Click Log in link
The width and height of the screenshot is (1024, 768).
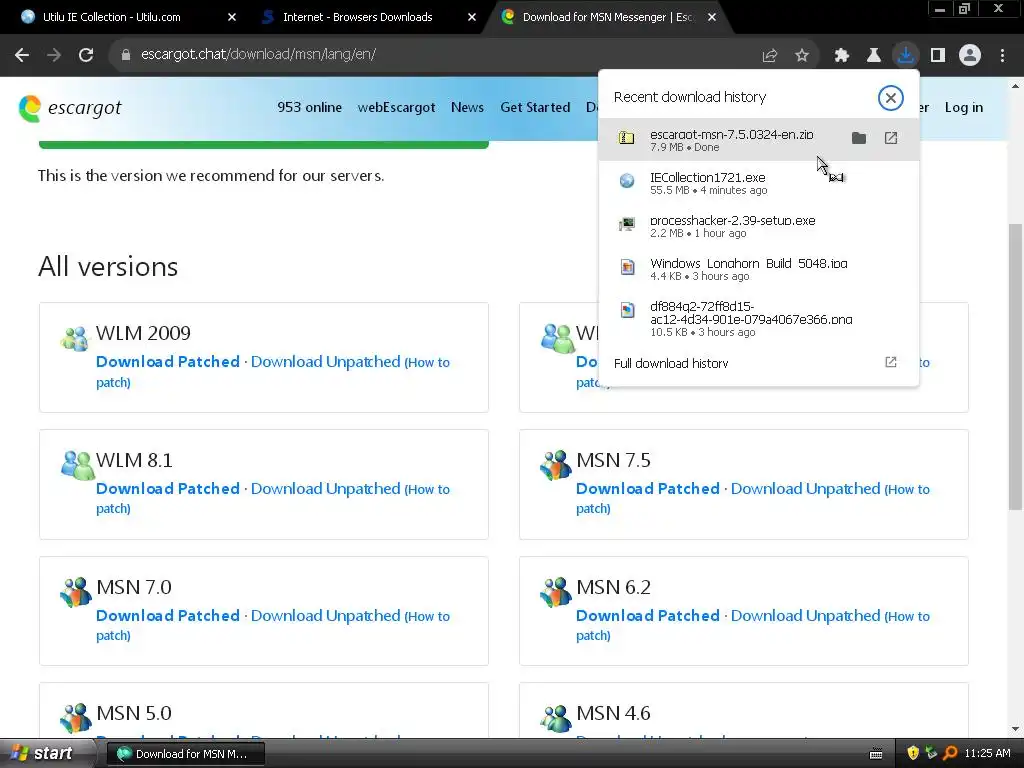tap(964, 108)
